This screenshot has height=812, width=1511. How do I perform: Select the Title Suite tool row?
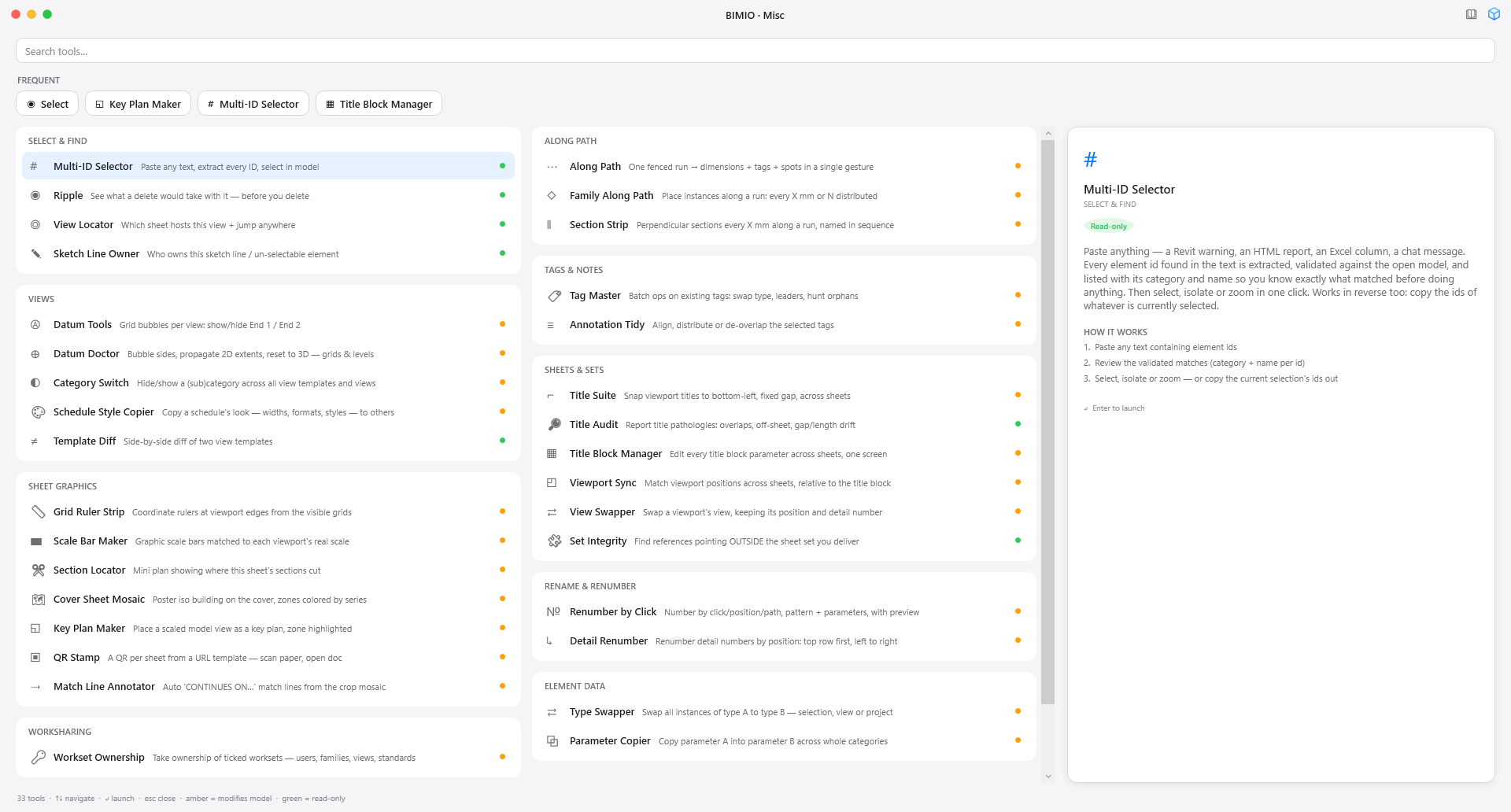coord(784,395)
